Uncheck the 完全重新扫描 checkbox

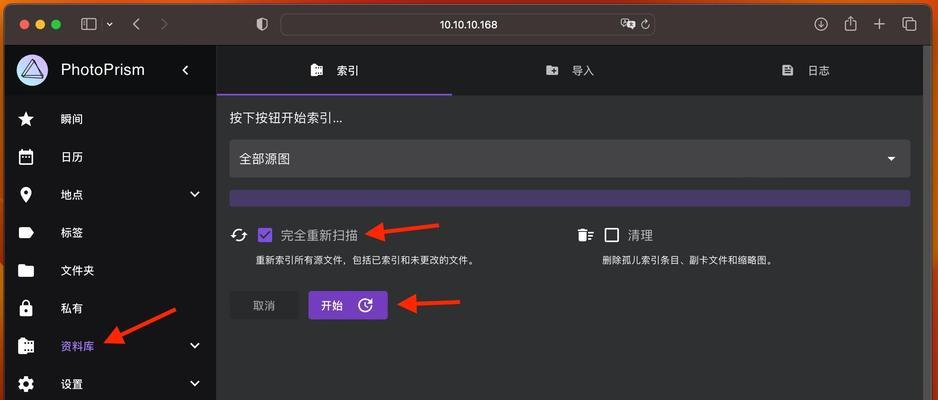[x=265, y=235]
